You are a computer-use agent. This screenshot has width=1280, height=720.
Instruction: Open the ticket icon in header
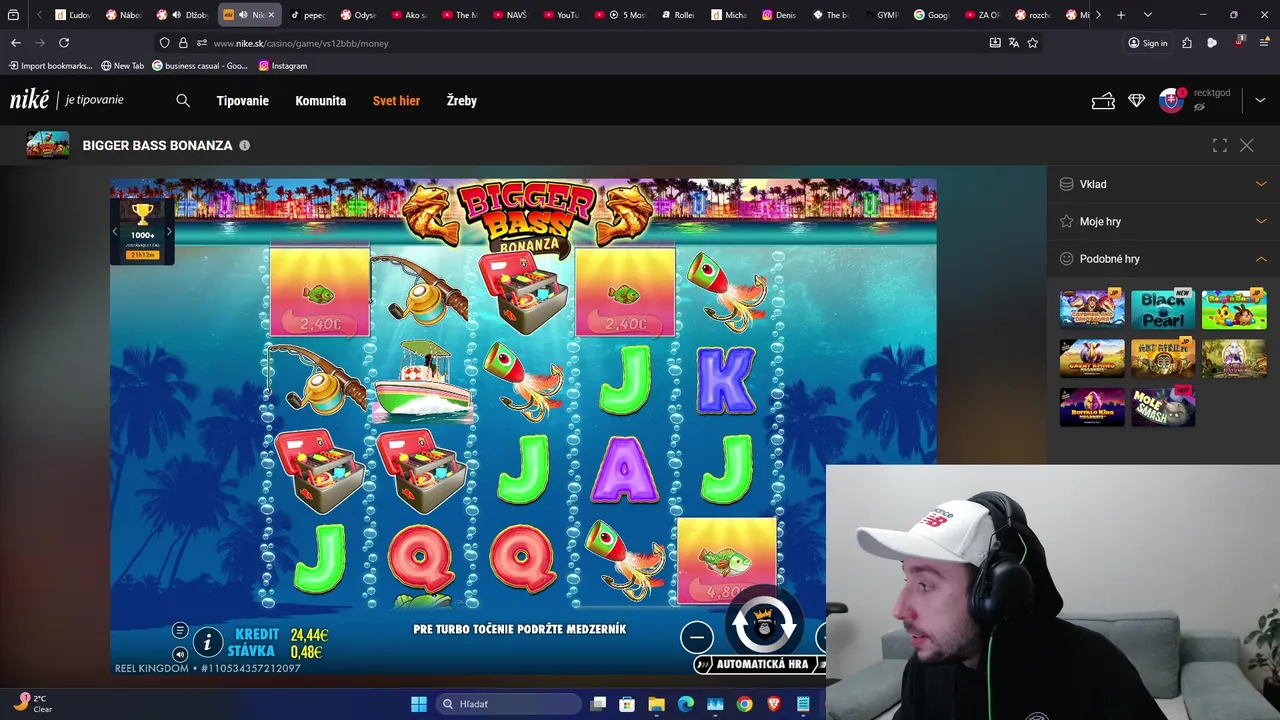click(x=1103, y=101)
